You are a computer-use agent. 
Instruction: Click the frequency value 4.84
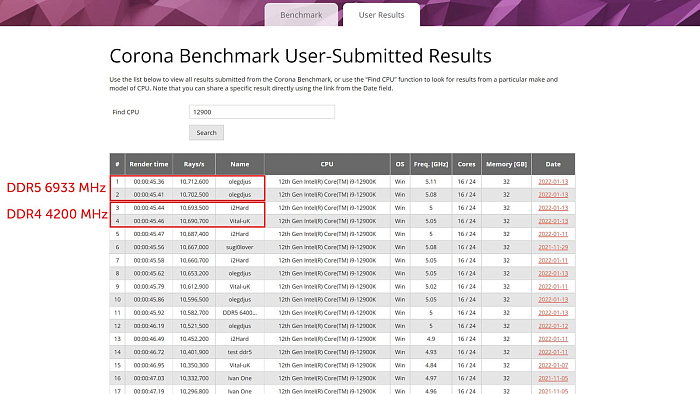tap(431, 365)
